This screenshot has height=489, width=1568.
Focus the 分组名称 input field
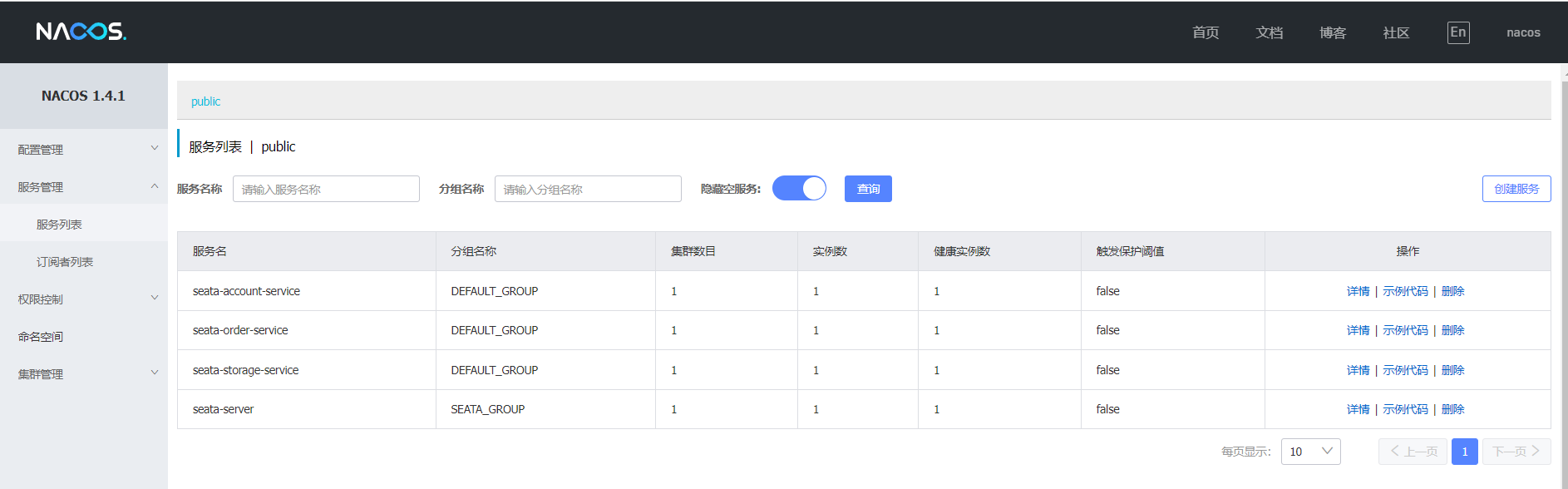coord(588,189)
